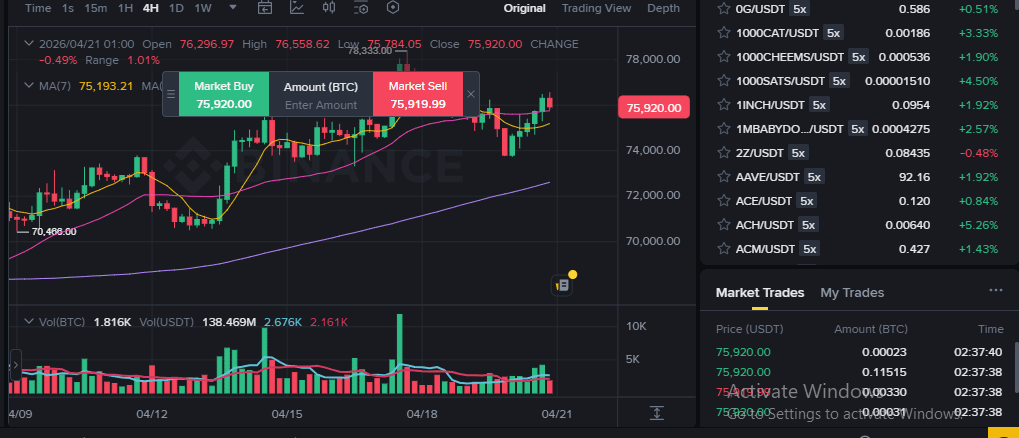Open the candlestick chart style icon
1019x438 pixels.
pyautogui.click(x=329, y=8)
